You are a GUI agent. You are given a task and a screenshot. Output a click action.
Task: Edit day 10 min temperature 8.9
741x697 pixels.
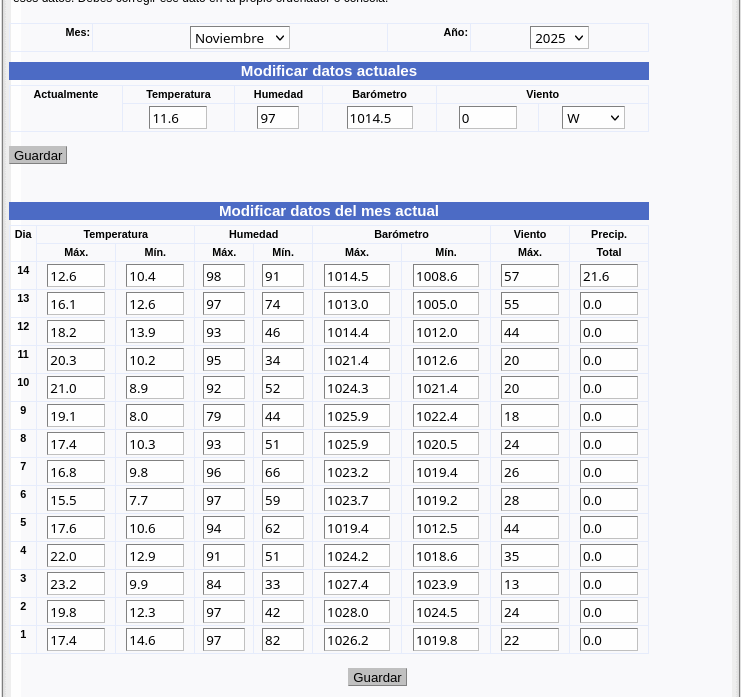click(x=155, y=387)
